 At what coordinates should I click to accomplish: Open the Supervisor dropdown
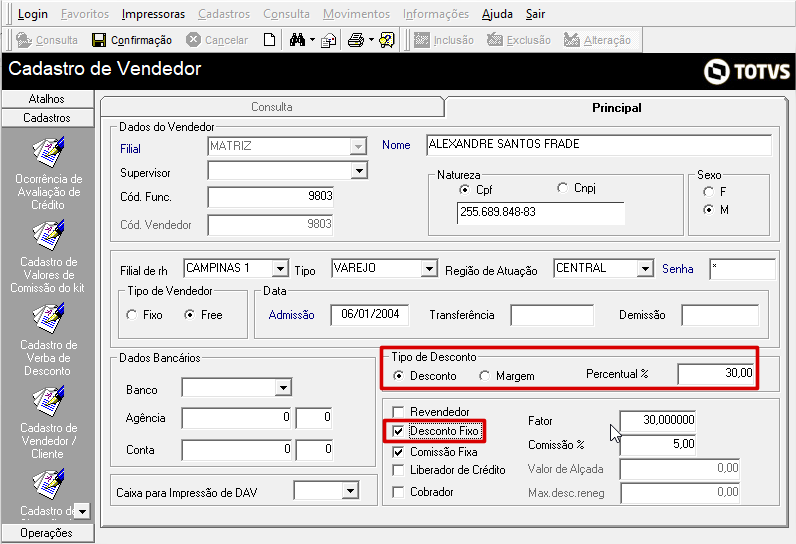(x=359, y=171)
